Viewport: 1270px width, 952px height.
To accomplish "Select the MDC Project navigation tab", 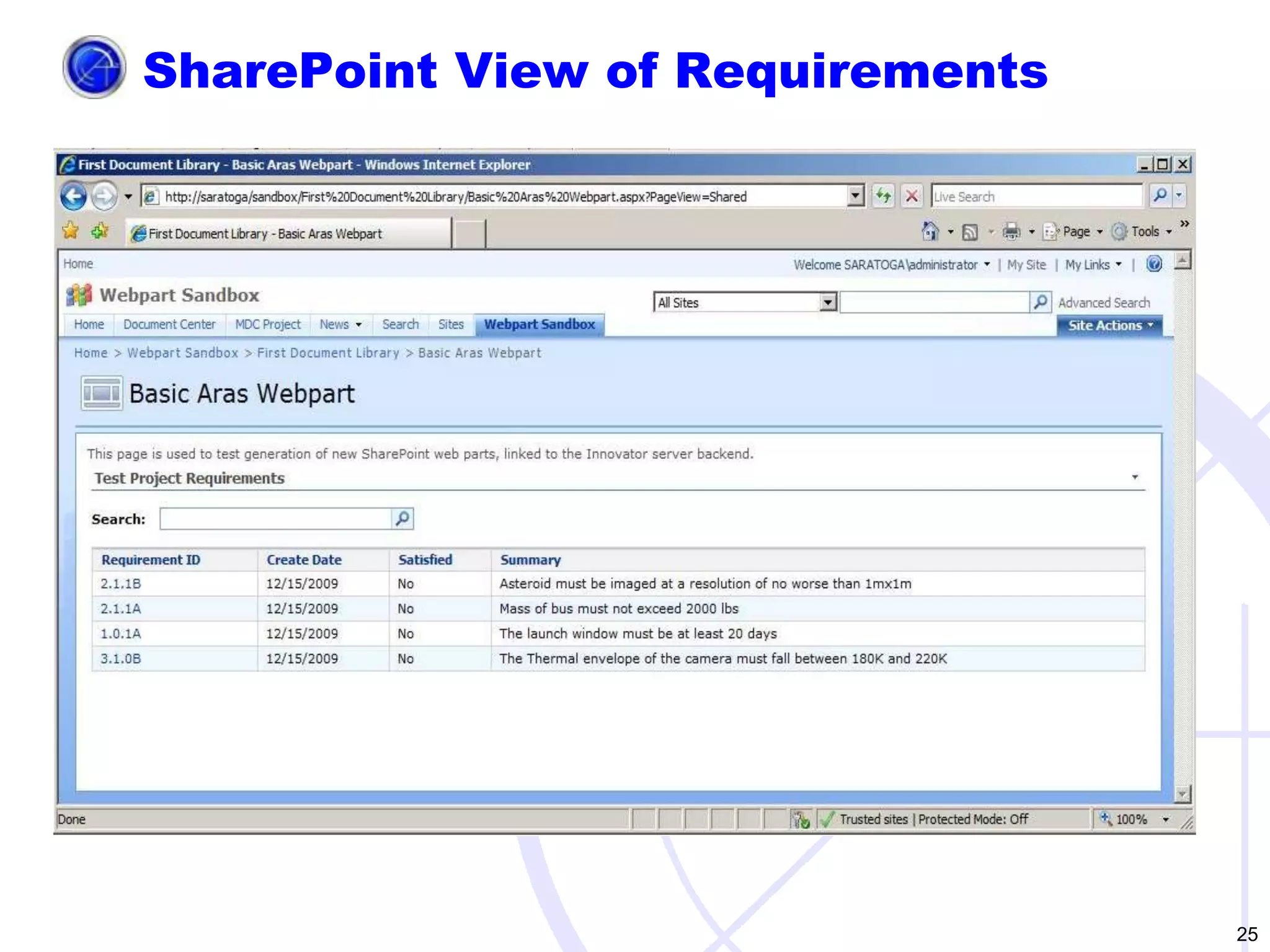I will (x=268, y=324).
